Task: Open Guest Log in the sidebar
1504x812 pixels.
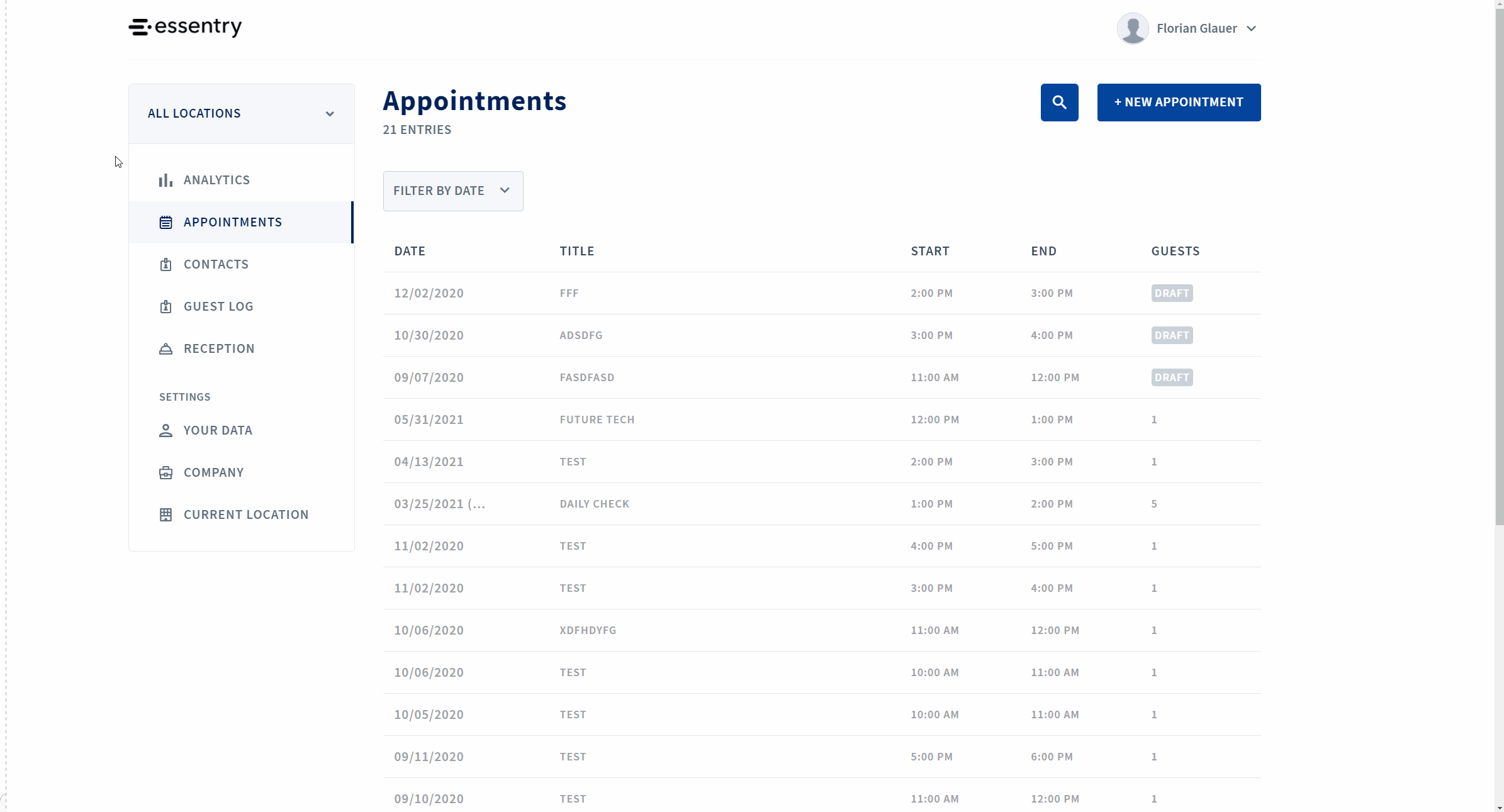Action: point(242,307)
